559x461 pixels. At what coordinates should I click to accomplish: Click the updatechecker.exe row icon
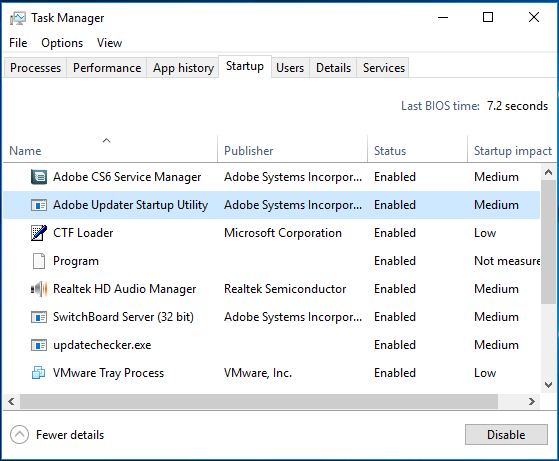pyautogui.click(x=39, y=345)
